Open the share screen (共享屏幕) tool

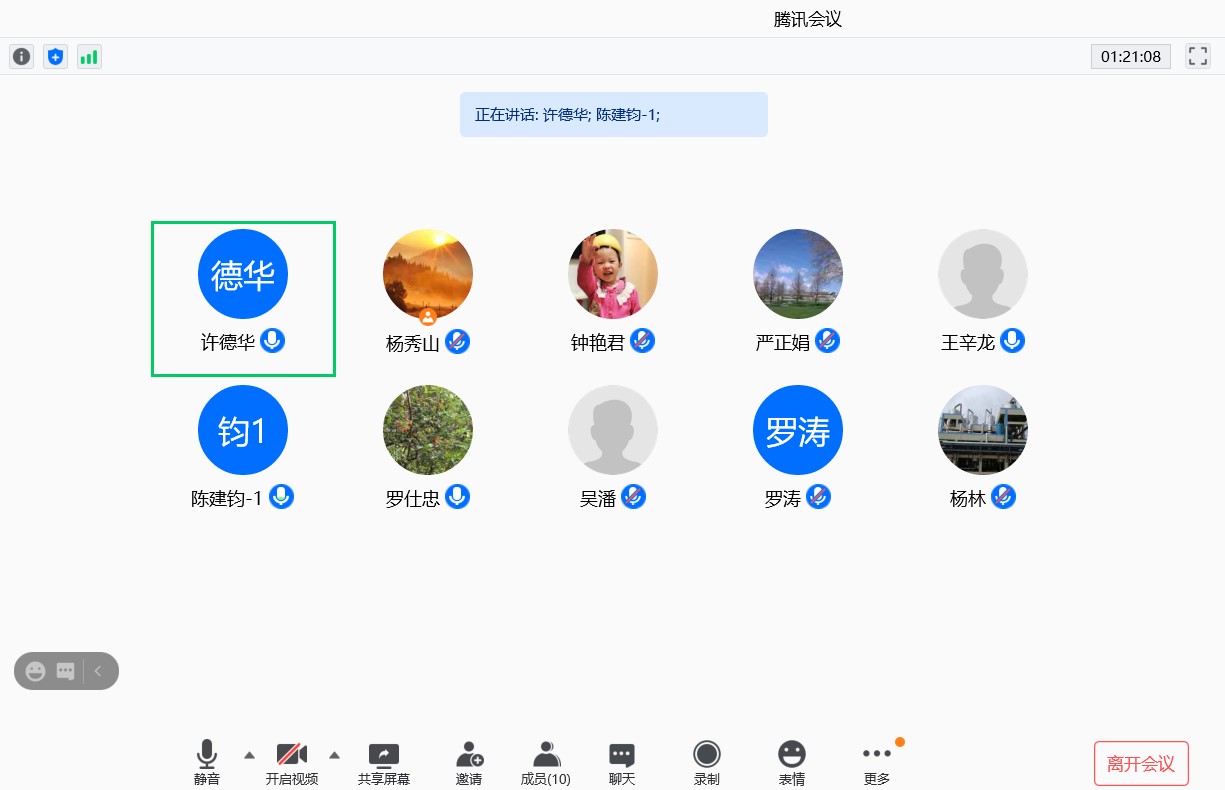pyautogui.click(x=383, y=764)
